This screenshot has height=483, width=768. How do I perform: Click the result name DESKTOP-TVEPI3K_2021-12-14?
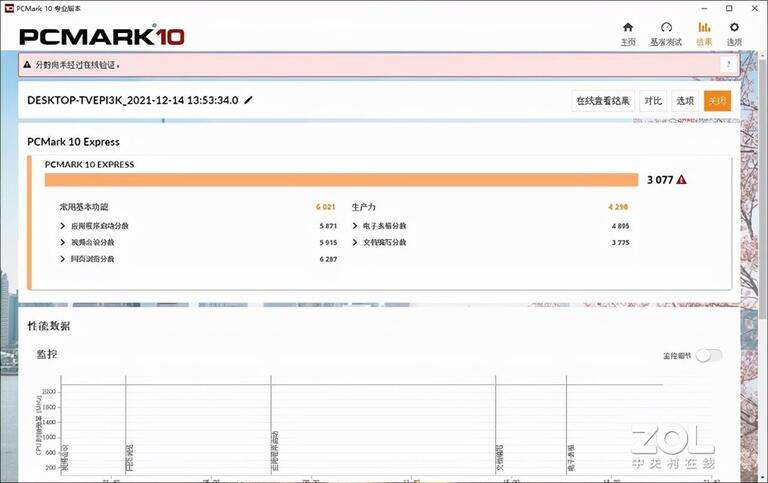pyautogui.click(x=133, y=100)
